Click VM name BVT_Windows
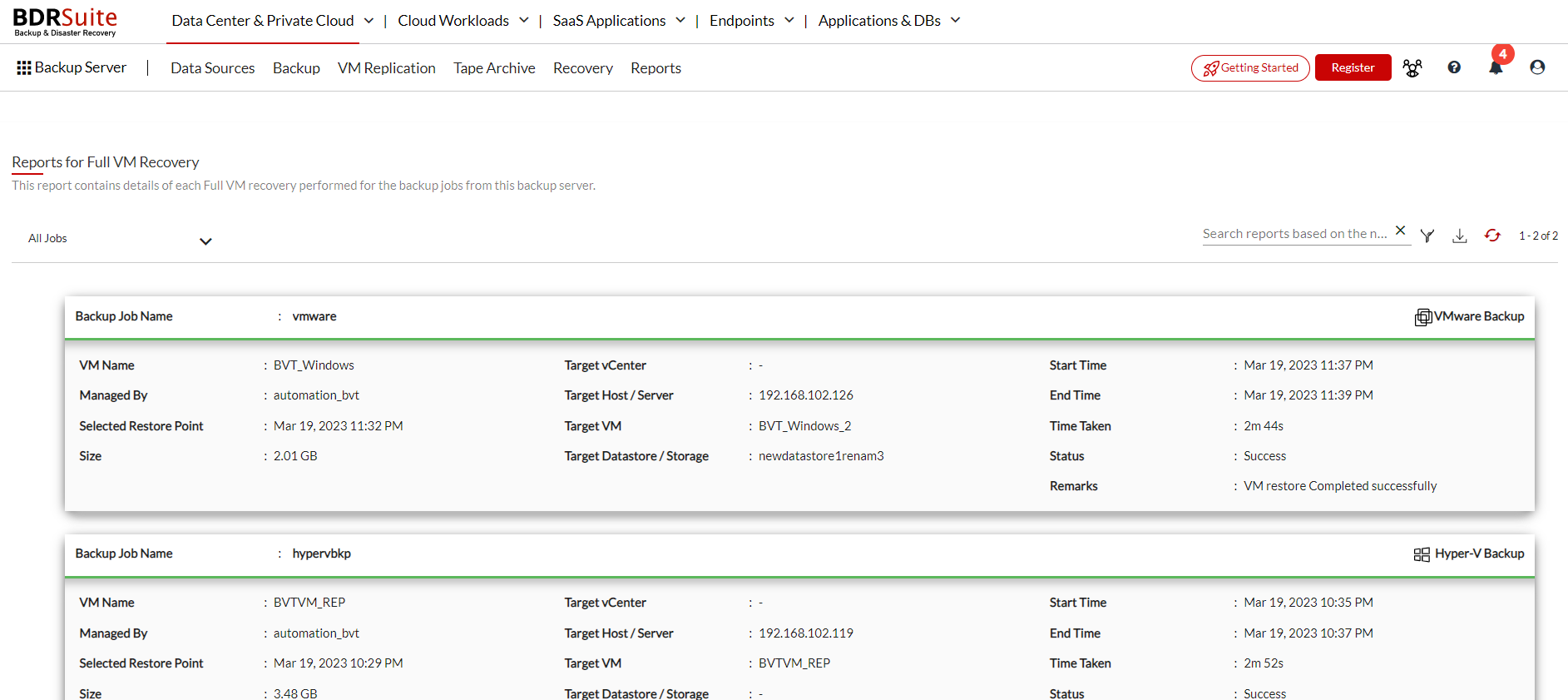This screenshot has height=700, width=1568. (314, 365)
